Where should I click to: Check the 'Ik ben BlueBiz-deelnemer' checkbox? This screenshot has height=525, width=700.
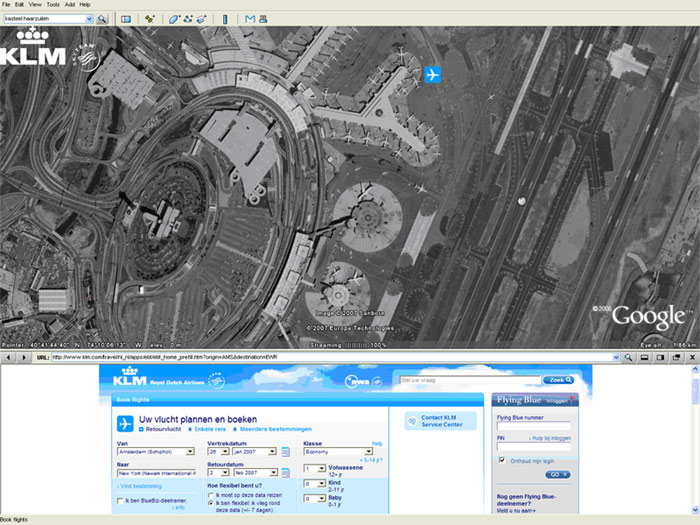point(120,501)
